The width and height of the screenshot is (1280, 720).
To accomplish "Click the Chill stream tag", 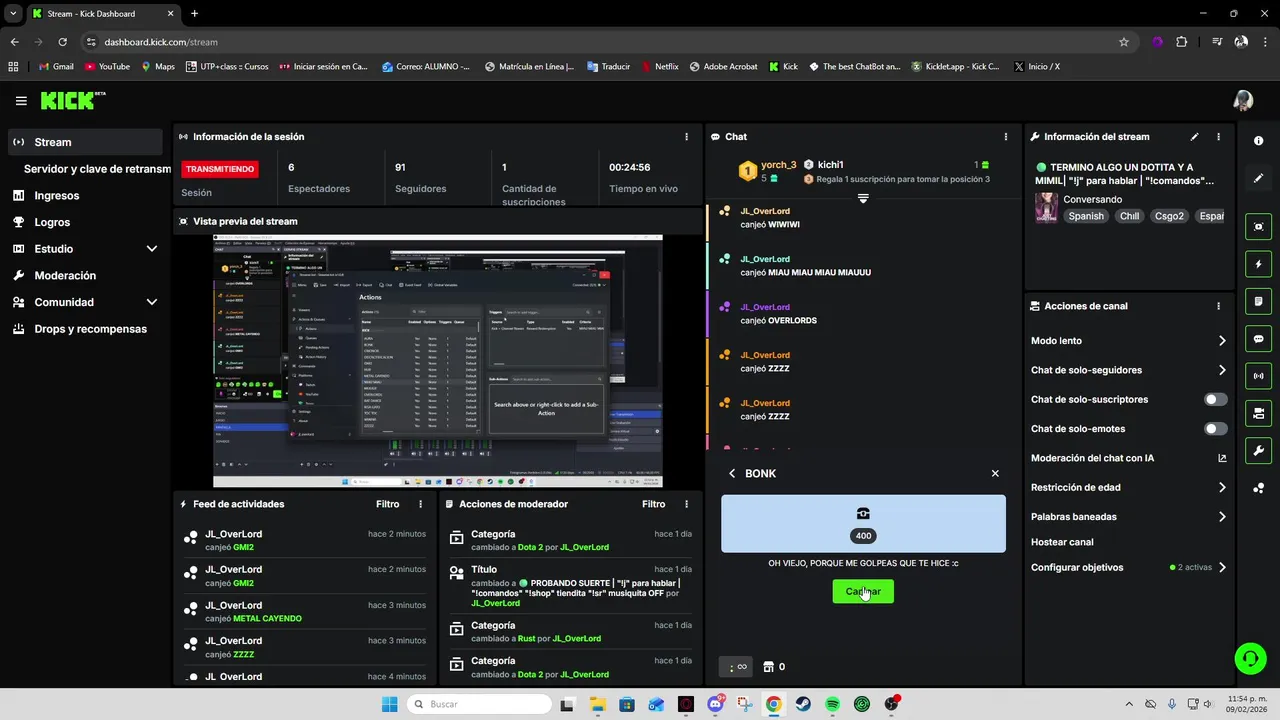I will pyautogui.click(x=1129, y=216).
